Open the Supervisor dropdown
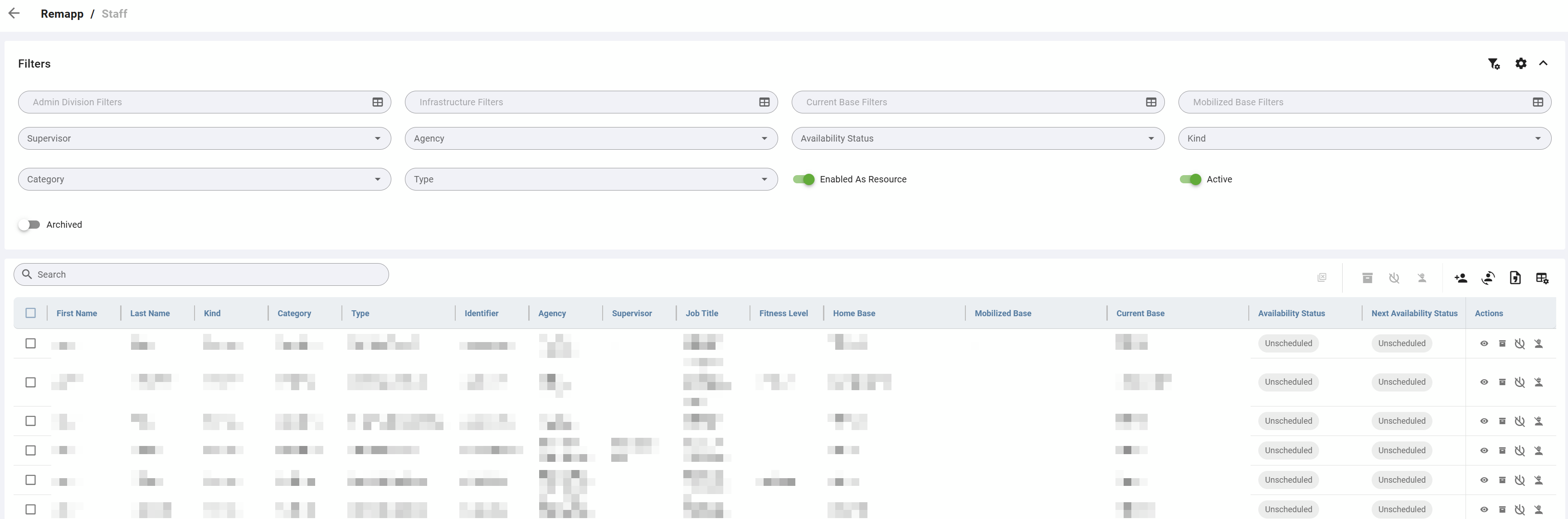Image resolution: width=1568 pixels, height=519 pixels. (x=205, y=138)
